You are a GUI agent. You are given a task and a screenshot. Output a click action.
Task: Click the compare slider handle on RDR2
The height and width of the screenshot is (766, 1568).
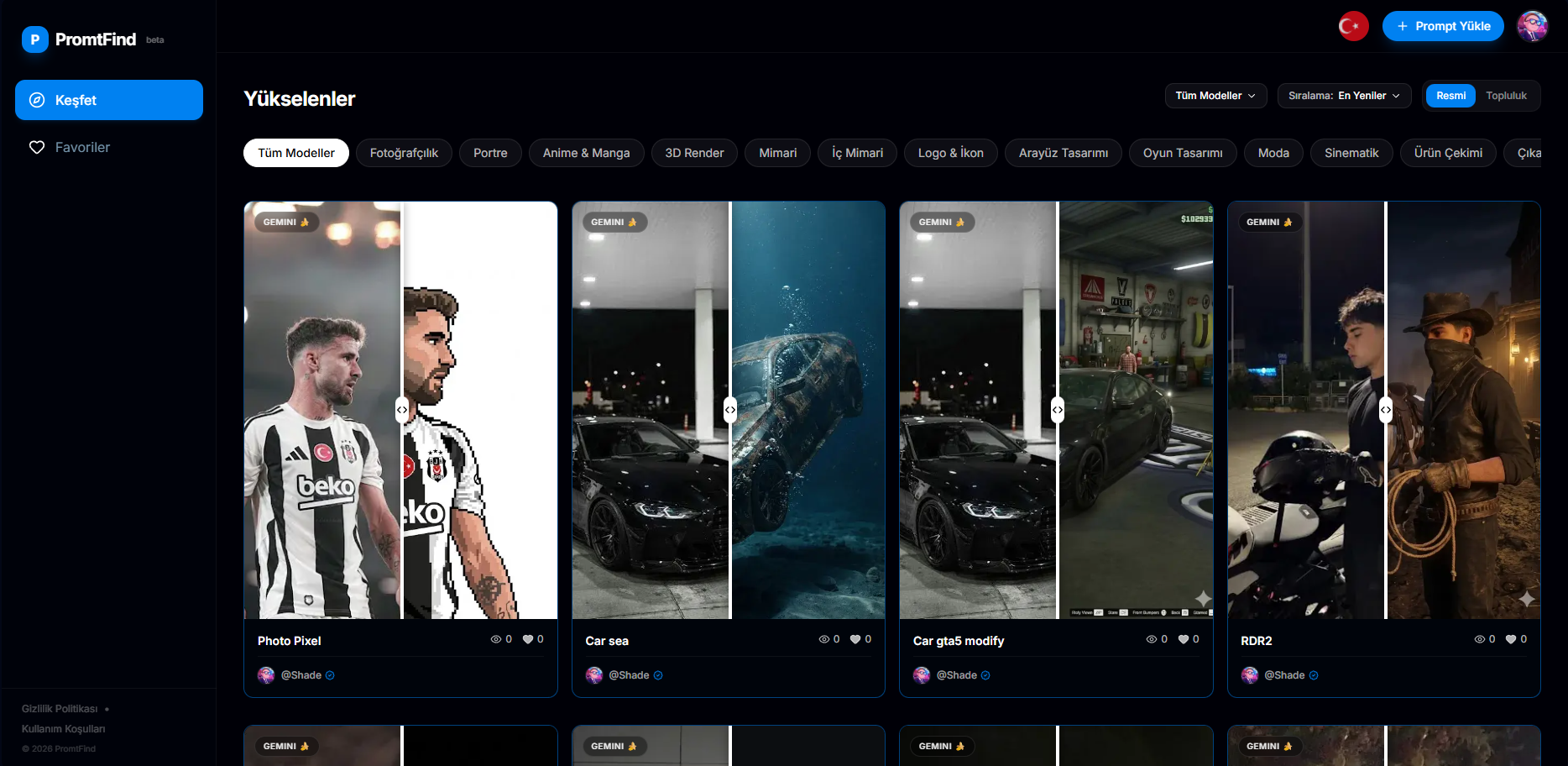1386,410
